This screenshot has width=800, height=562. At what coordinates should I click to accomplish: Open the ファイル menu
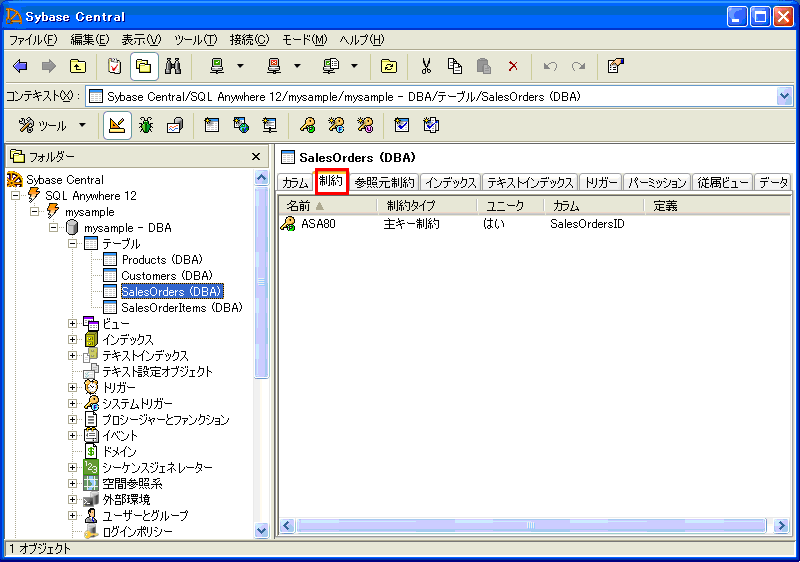tap(33, 40)
